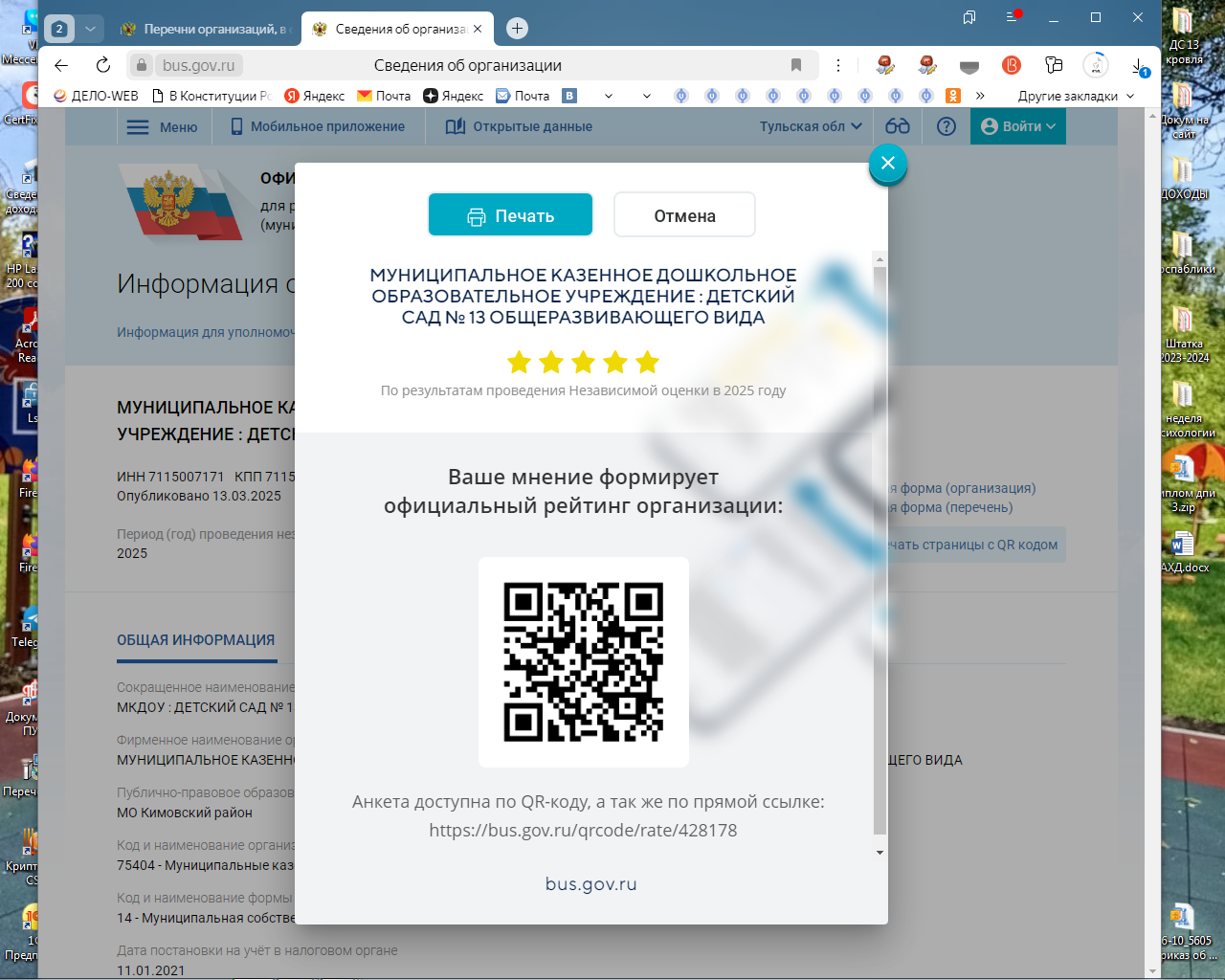
Task: Reload the bus.gov.ru page
Action: click(103, 65)
